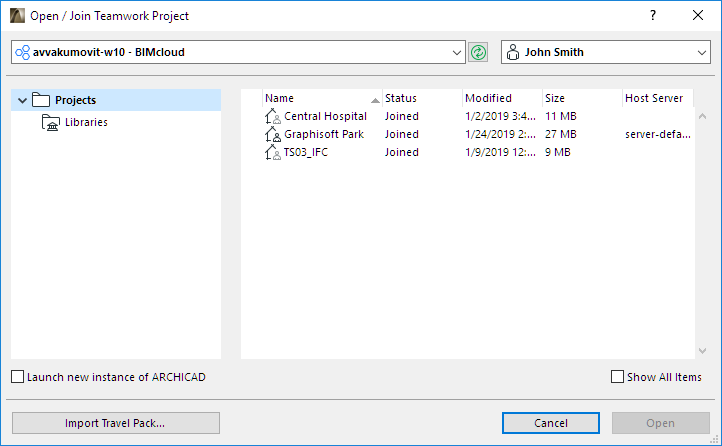
Task: Click the Projects folder icon in tree
Action: pos(41,100)
